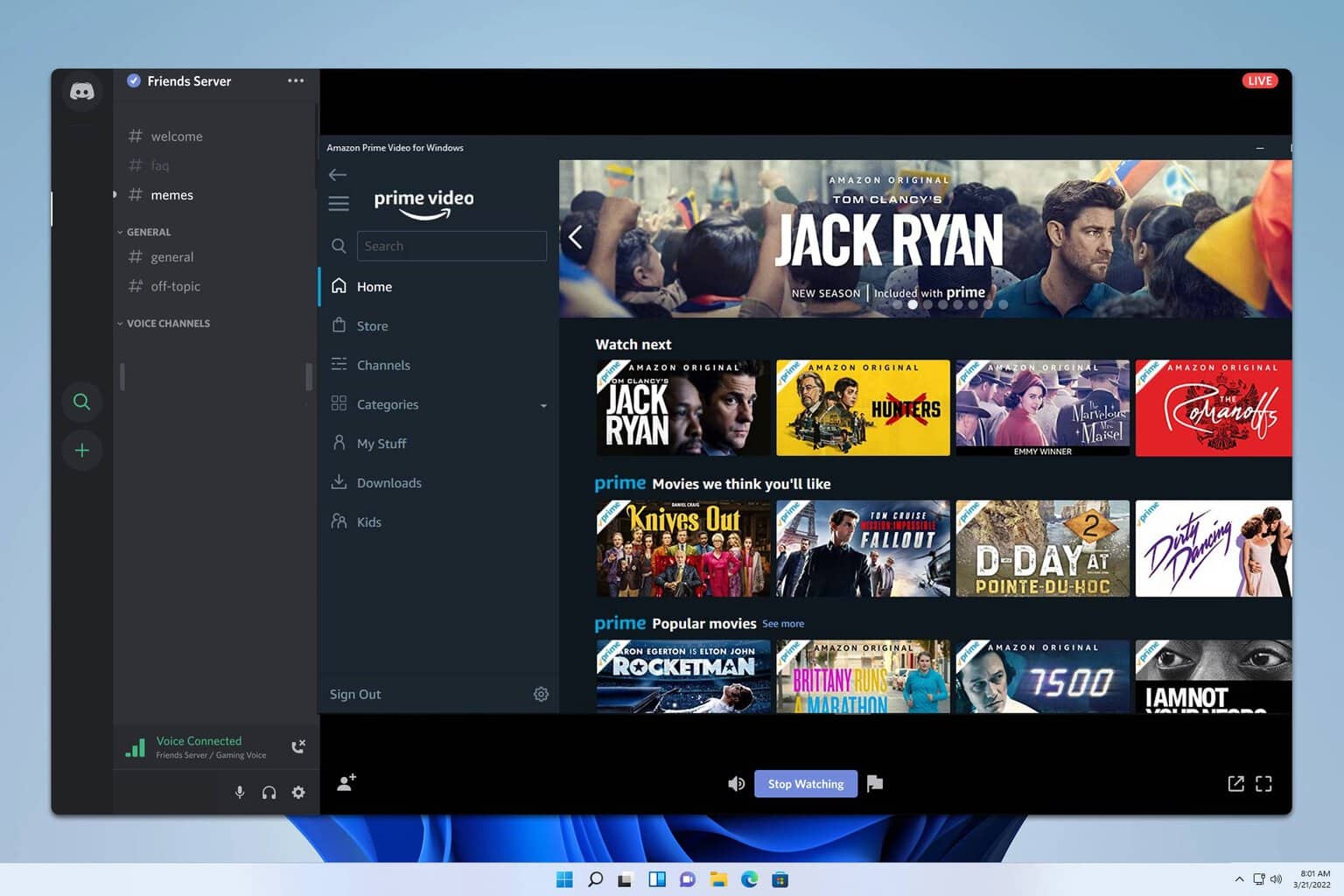This screenshot has height=896, width=1344.
Task: Open Marvelous Mrs. Maisel thumbnail
Action: click(x=1042, y=408)
